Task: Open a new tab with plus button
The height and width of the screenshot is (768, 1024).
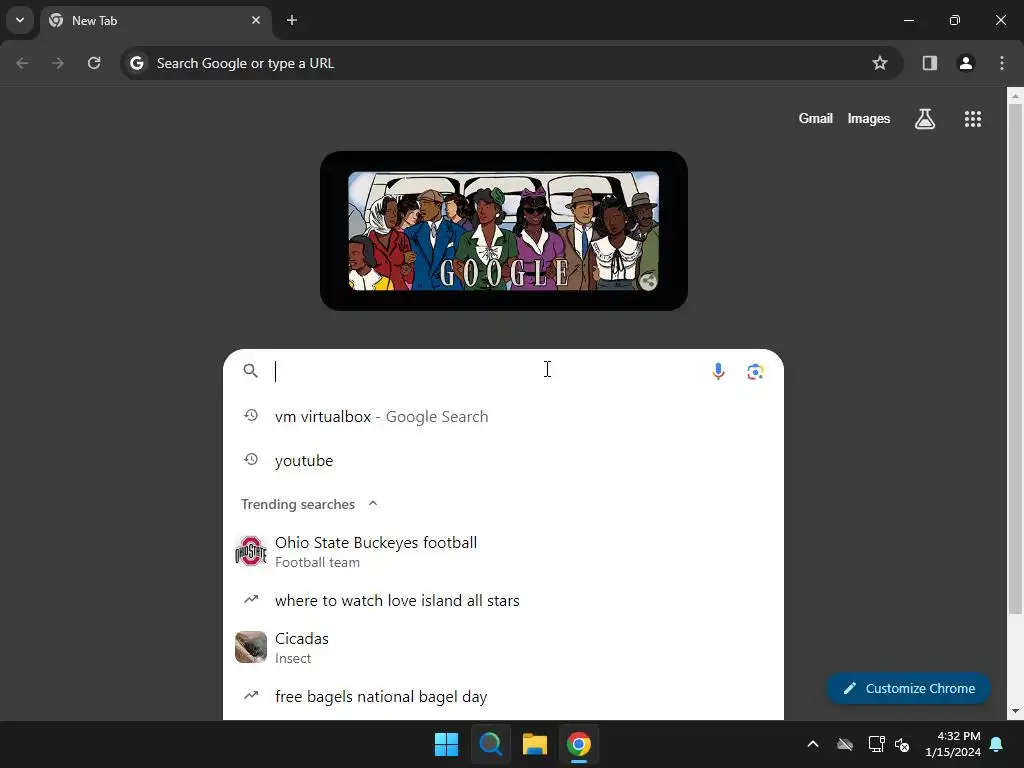Action: pos(292,20)
